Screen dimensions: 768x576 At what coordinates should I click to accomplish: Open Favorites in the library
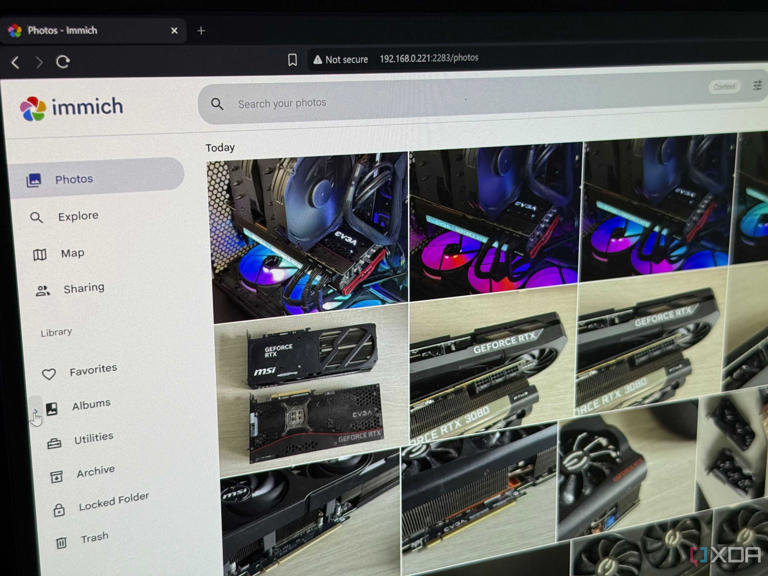(93, 370)
